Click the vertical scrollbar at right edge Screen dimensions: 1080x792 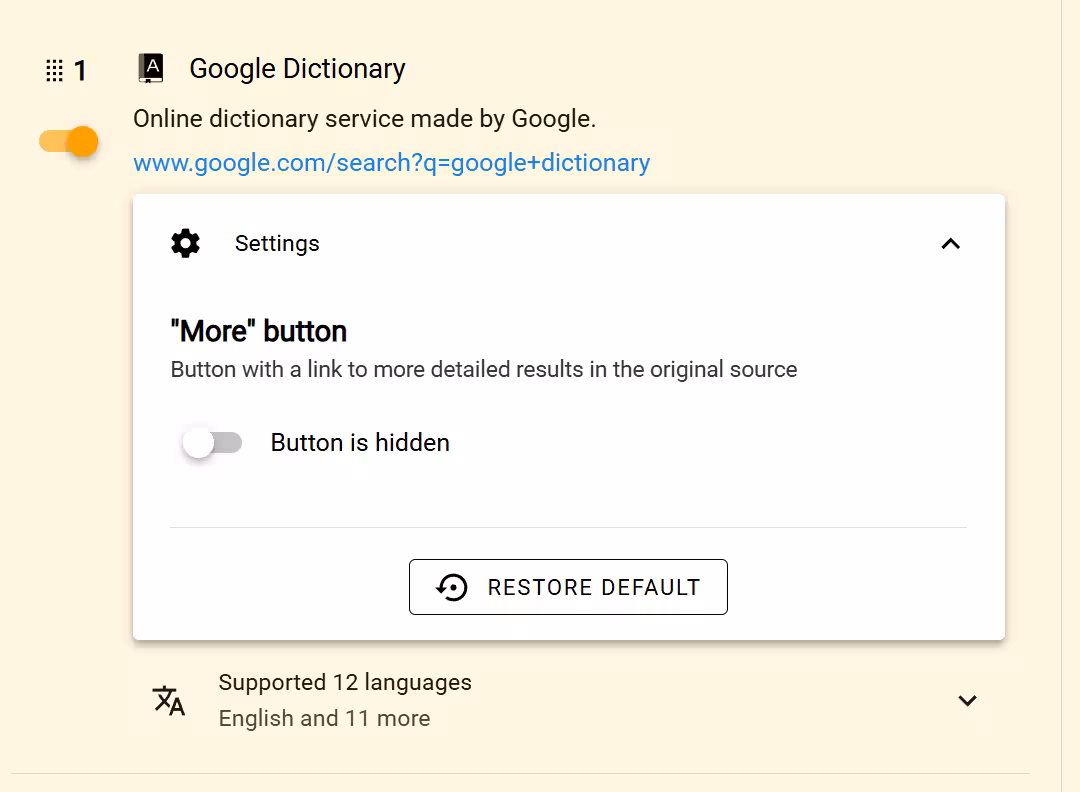[x=1070, y=396]
